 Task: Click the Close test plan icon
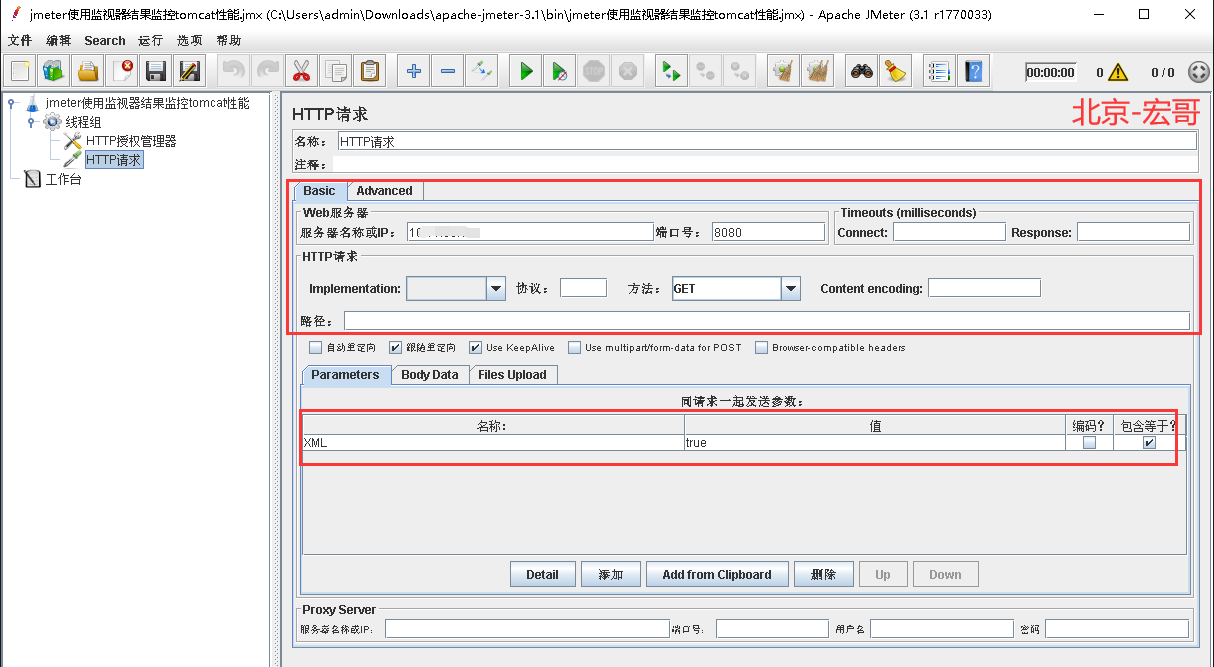(123, 71)
